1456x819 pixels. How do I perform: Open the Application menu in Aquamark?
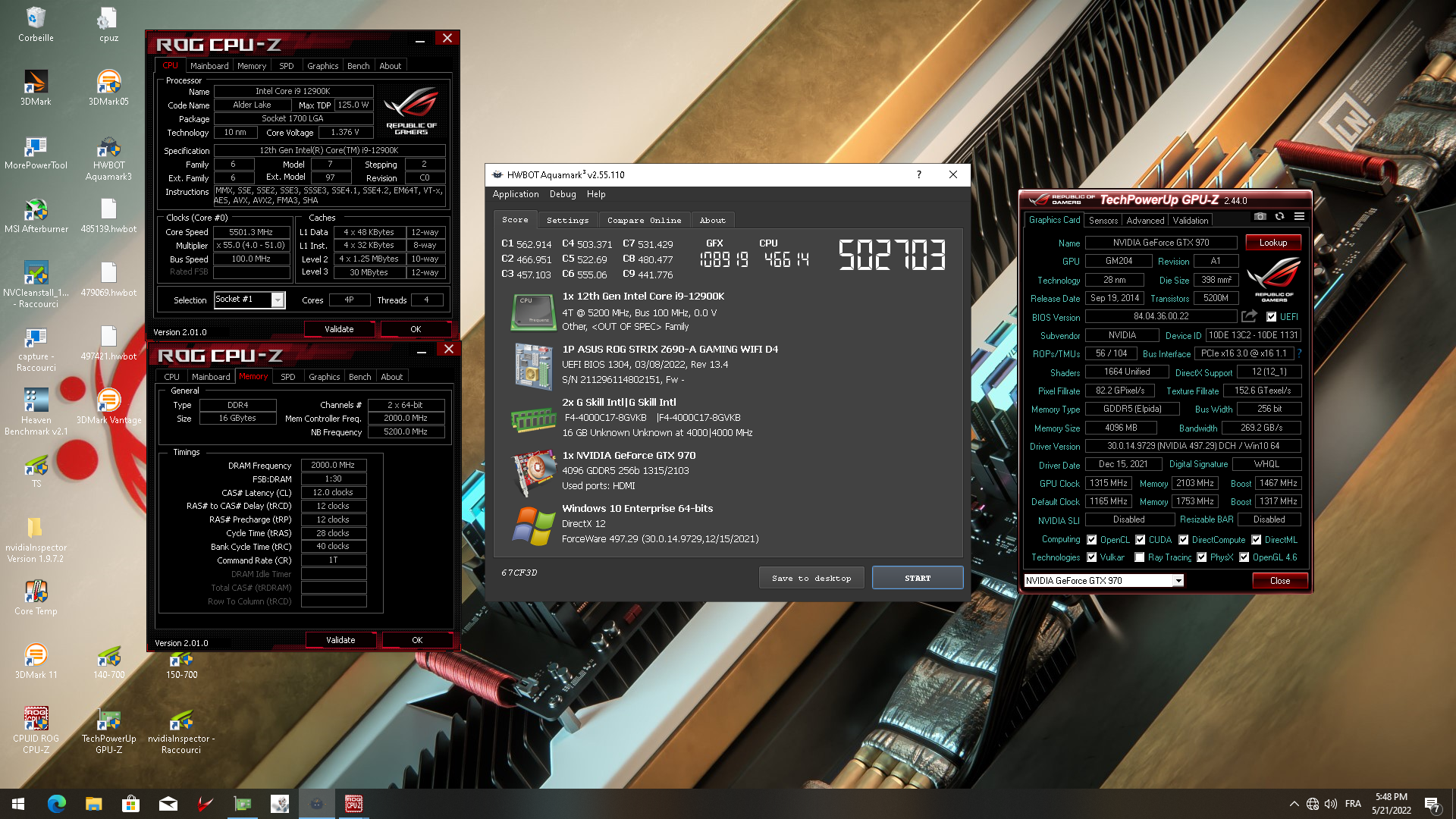(x=516, y=194)
